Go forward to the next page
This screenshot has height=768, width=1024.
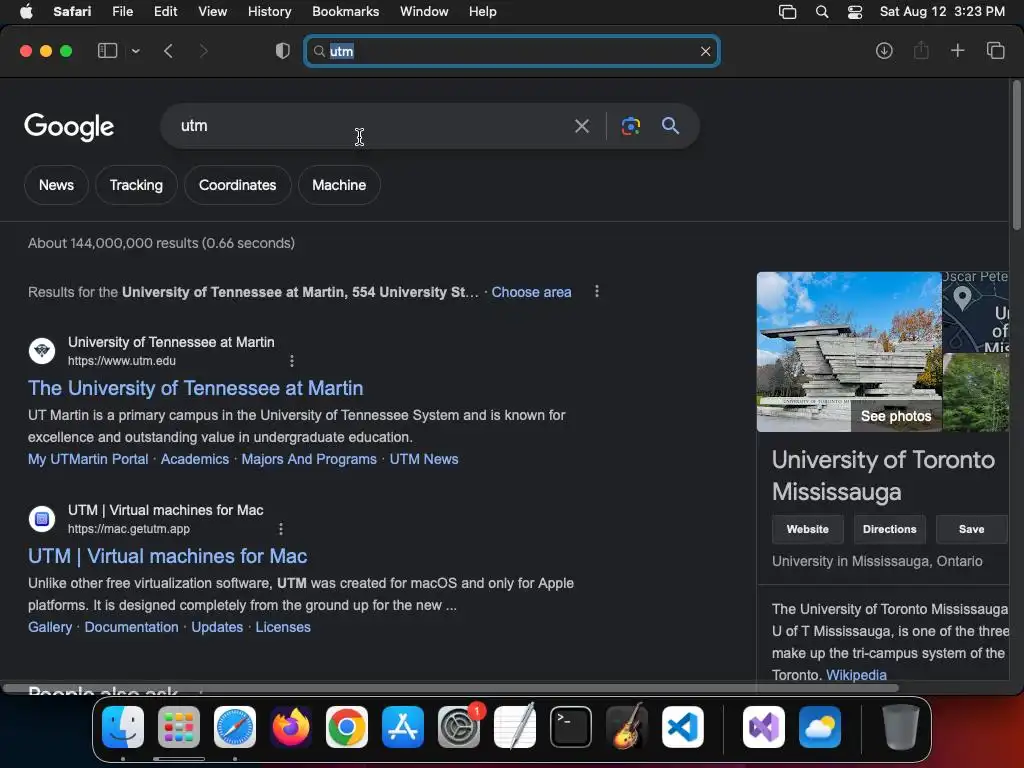203,51
